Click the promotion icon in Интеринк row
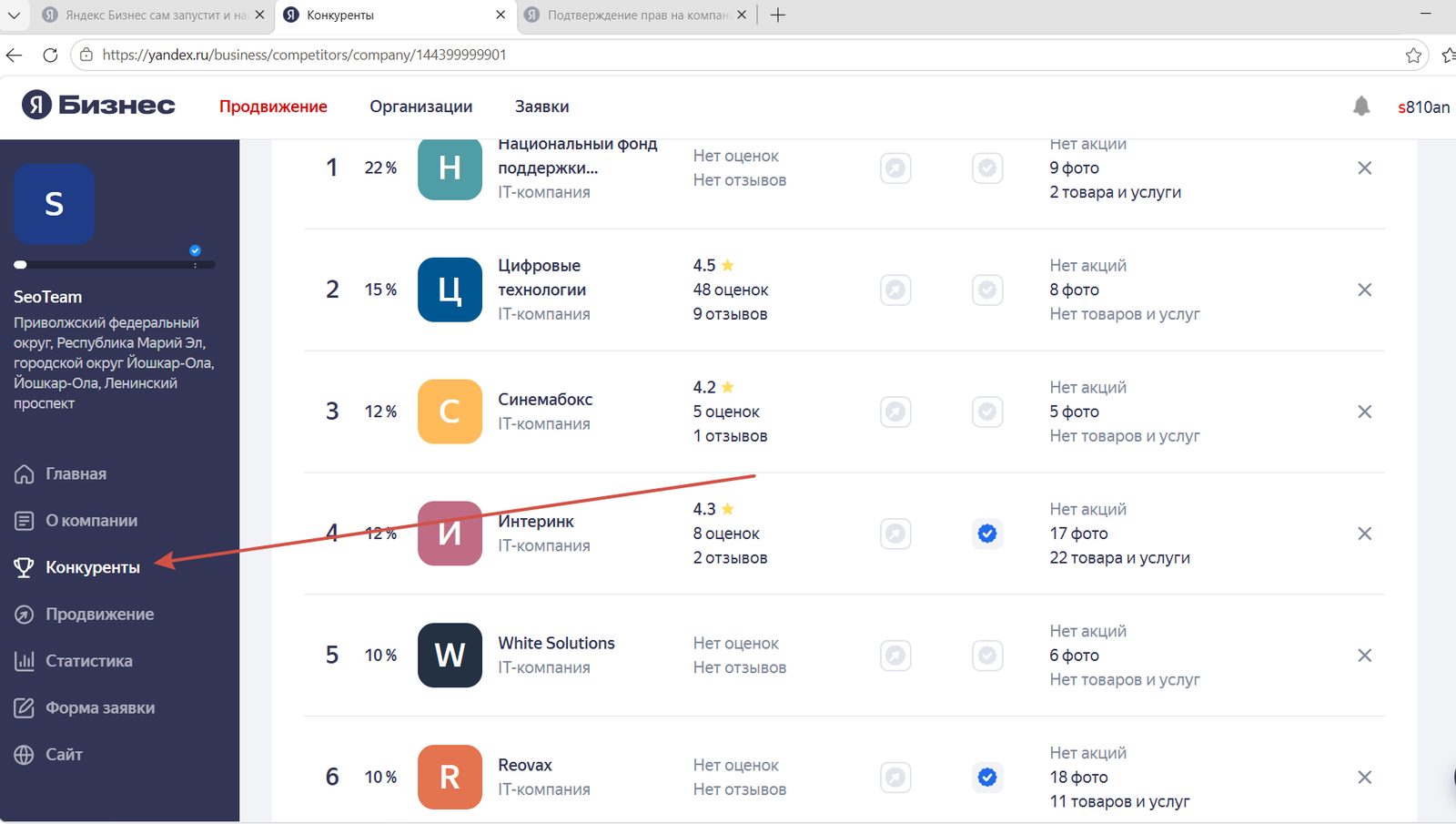The image size is (1456, 824). click(x=895, y=534)
